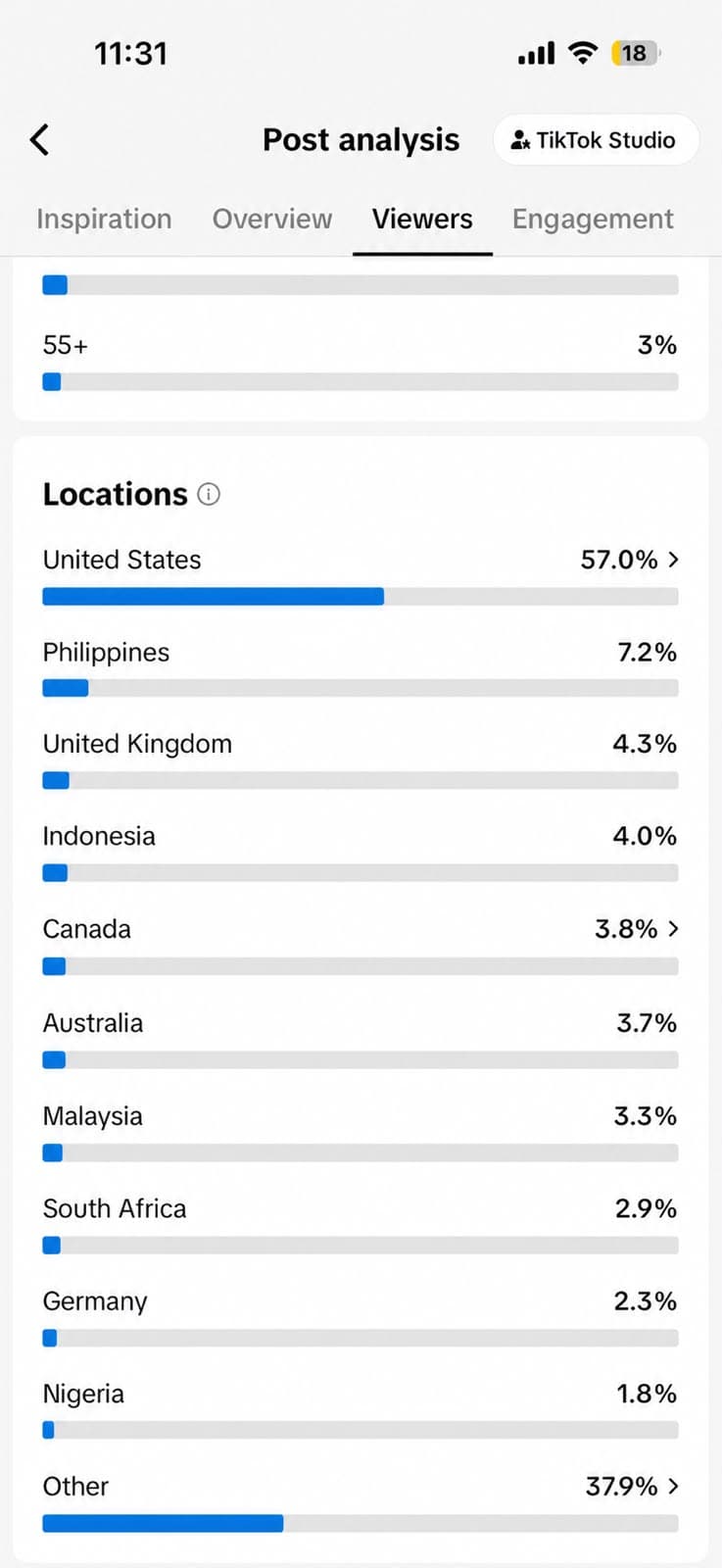Expand the United States 57.0% chevron
The height and width of the screenshot is (1568, 722).
click(x=673, y=560)
